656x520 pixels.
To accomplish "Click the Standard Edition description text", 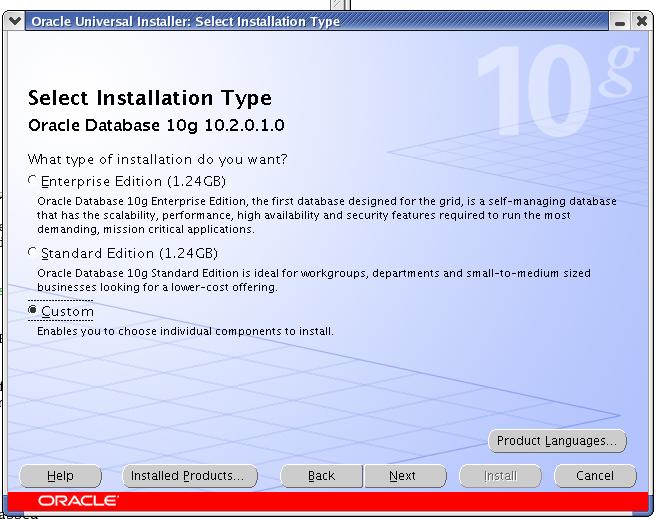I will [313, 280].
